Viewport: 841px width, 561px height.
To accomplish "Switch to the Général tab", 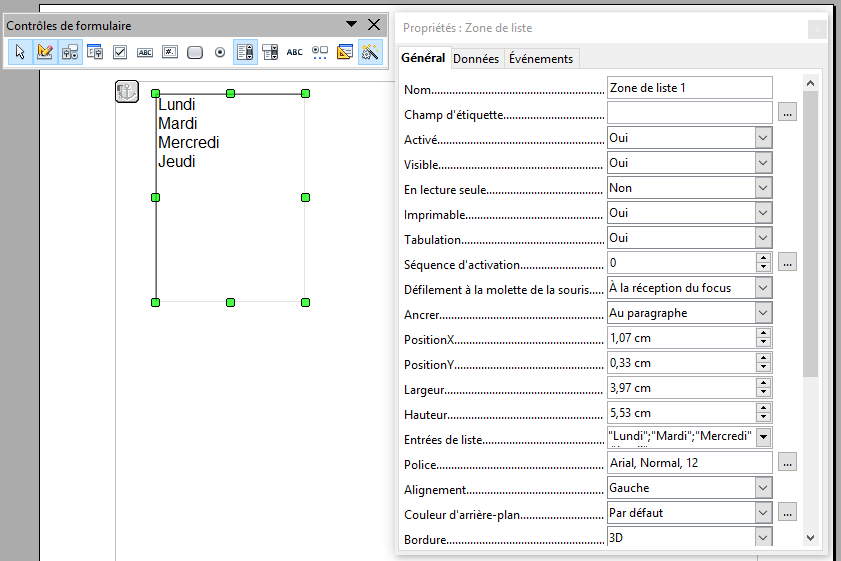I will click(423, 58).
